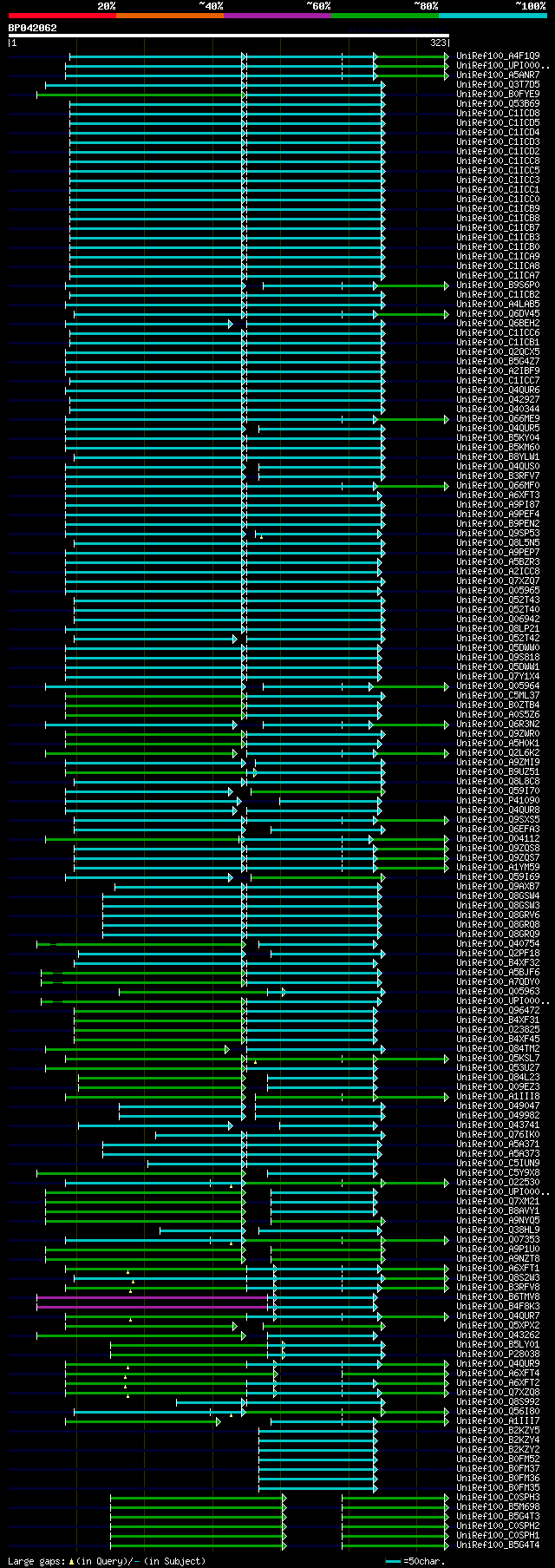Select the label UniRef100_Q6BEH2
Screen dimensions: 555x1568
click(x=498, y=324)
